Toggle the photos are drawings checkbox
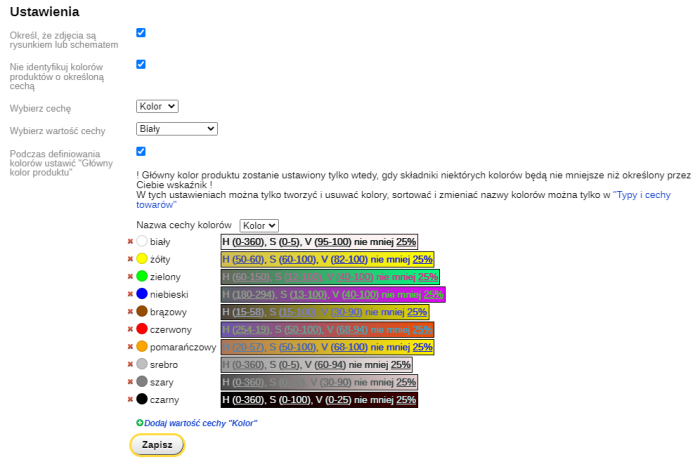This screenshot has width=700, height=462. pos(141,33)
